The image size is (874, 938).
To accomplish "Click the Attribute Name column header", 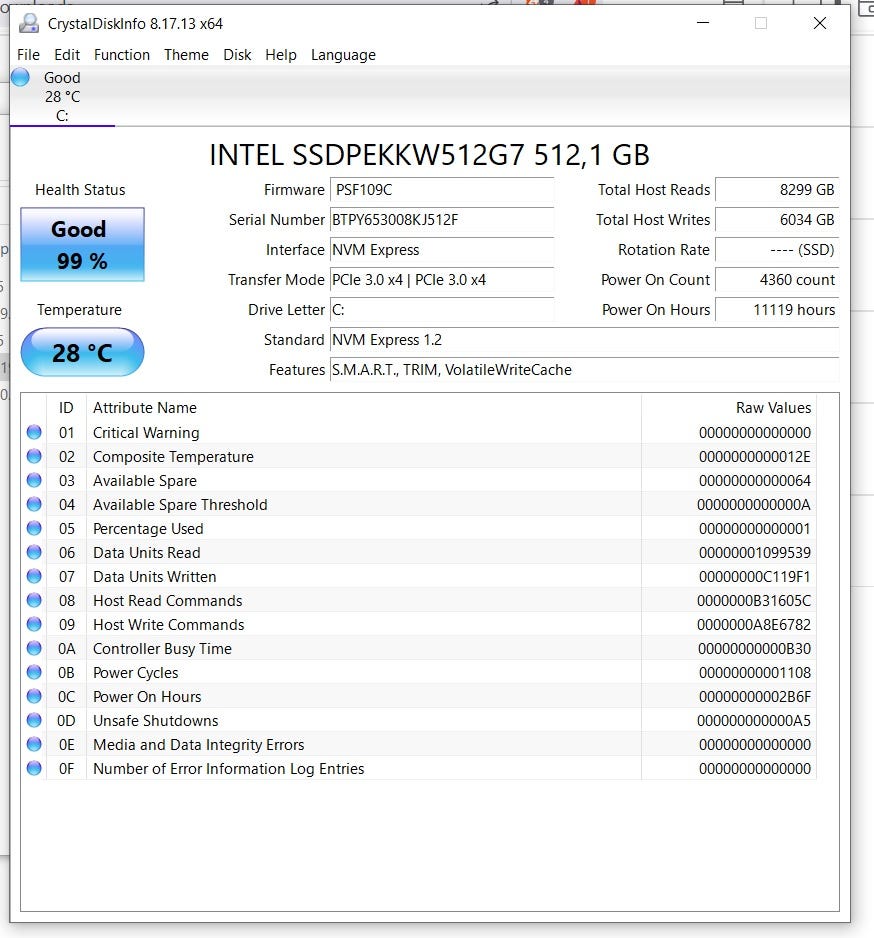I will (x=145, y=407).
